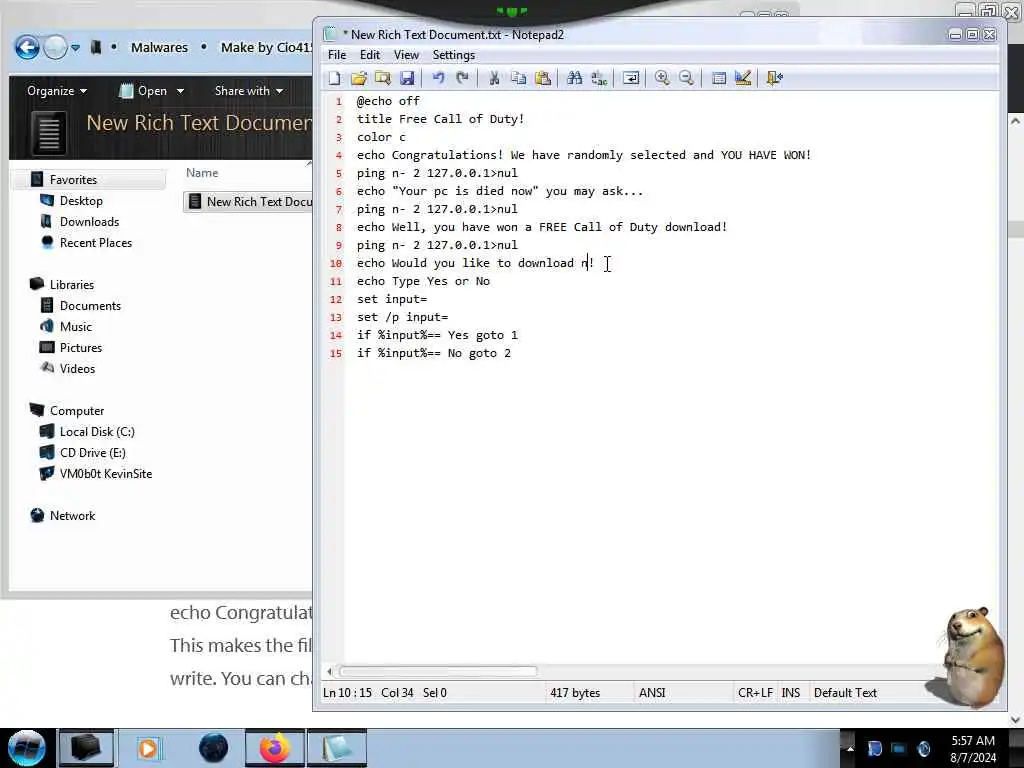1024x768 pixels.
Task: Click Default Text scheme in status bar
Action: pos(845,693)
